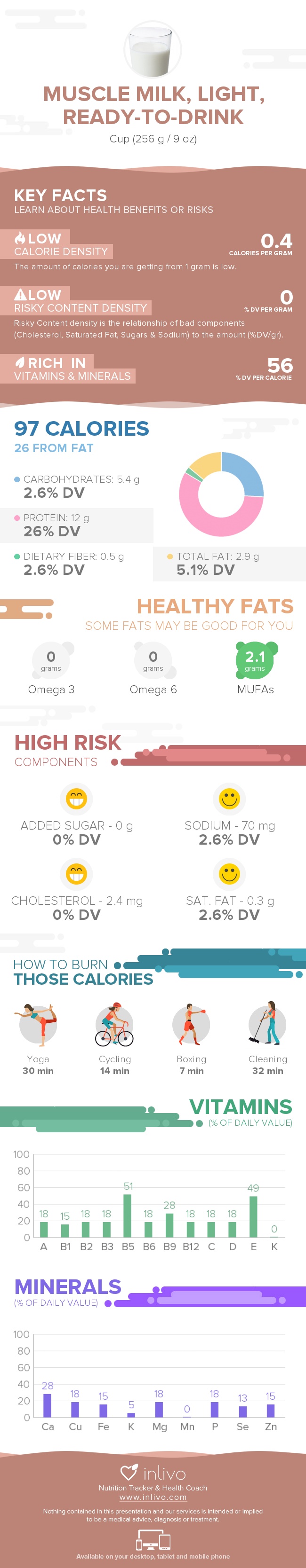306x1568 pixels.
Task: Click the Boxing exercise icon
Action: point(191,1024)
